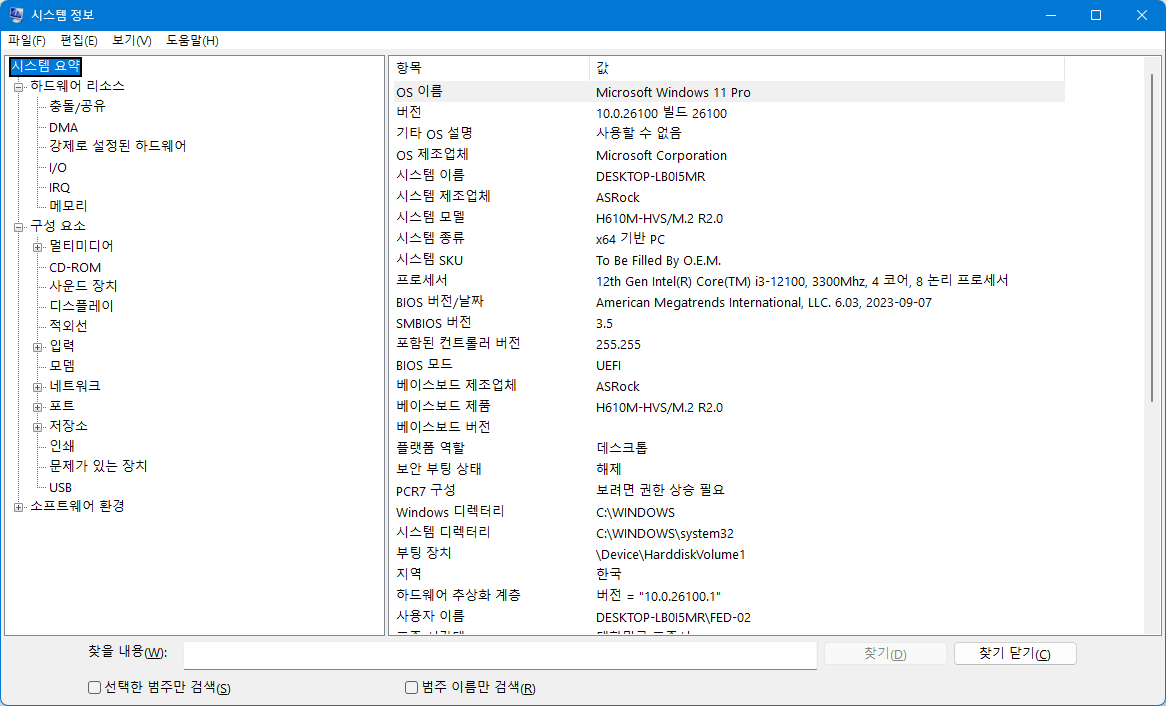Expand the 네트워크 tree node

(37, 387)
